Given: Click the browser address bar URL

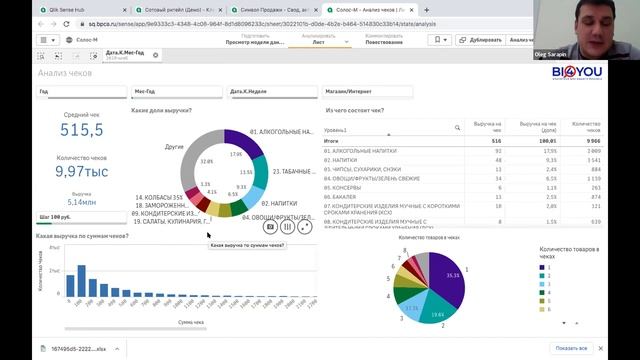Looking at the screenshot, I should [x=262, y=24].
